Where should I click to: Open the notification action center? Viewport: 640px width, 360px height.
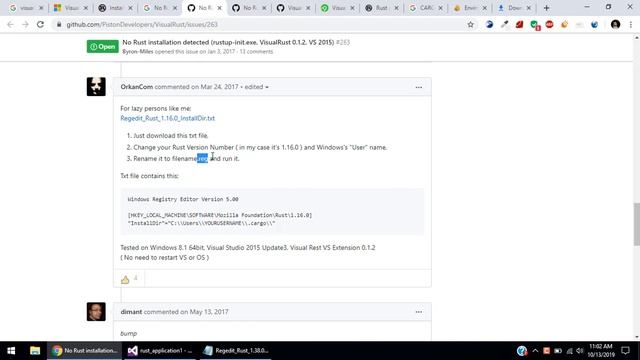pos(625,351)
